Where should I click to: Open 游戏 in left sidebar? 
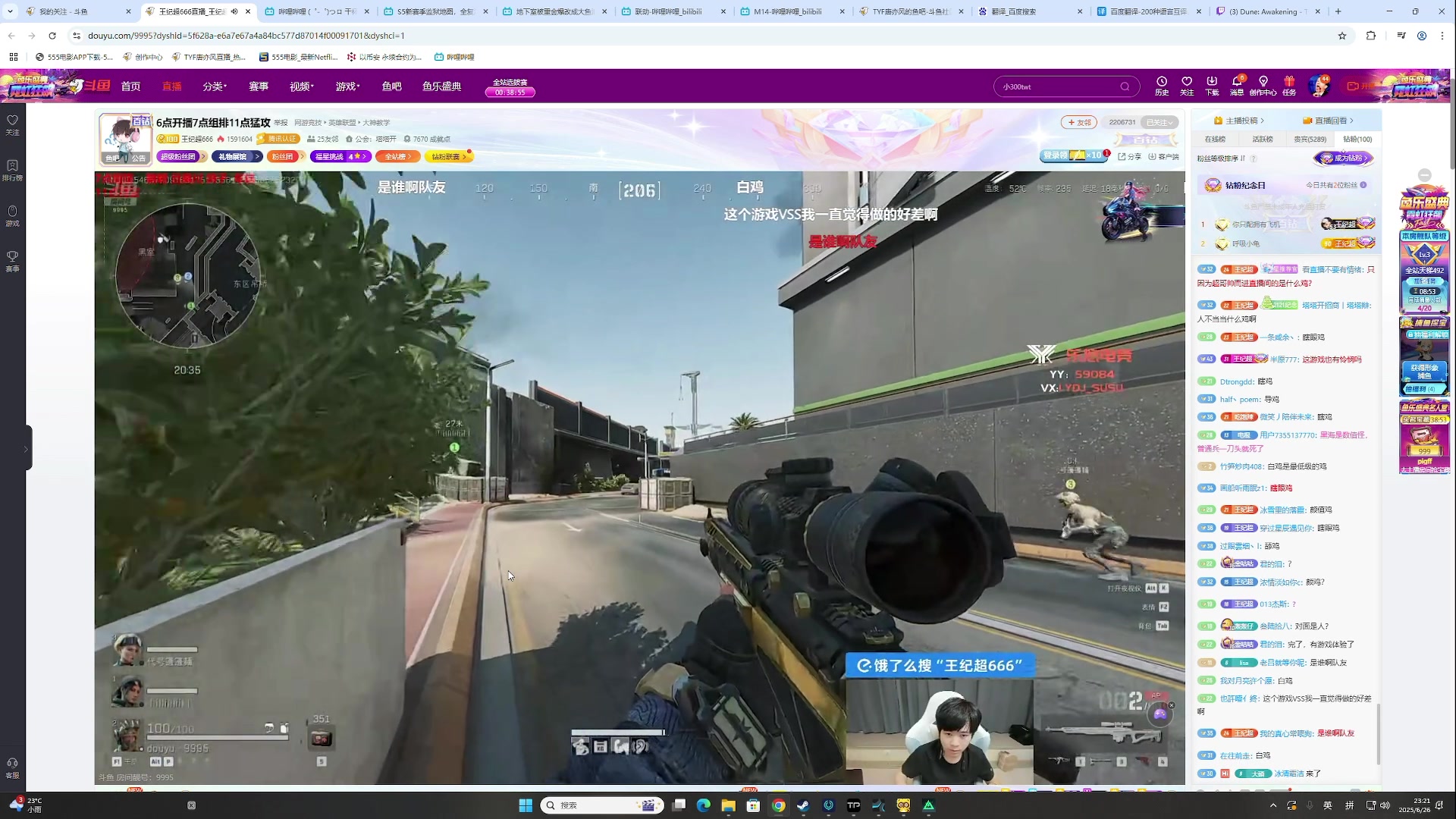(x=12, y=216)
